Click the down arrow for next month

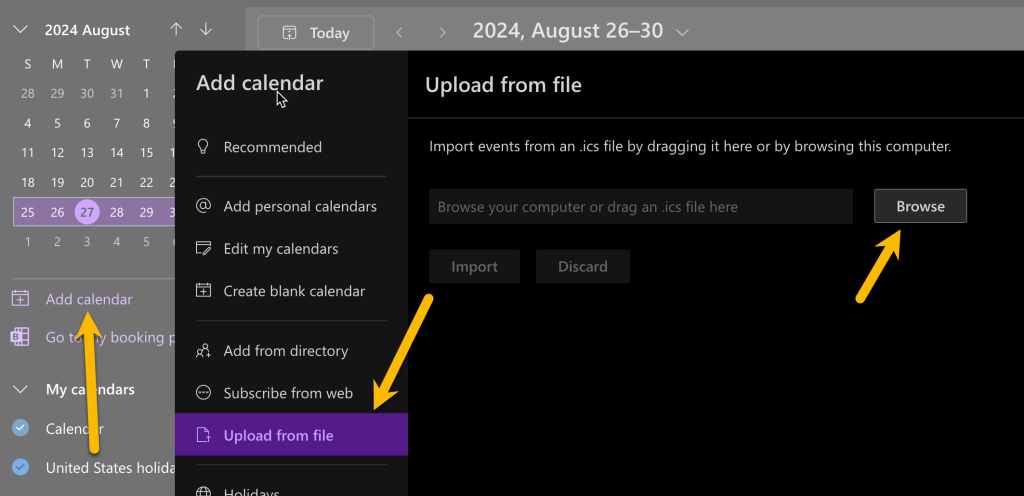[206, 30]
